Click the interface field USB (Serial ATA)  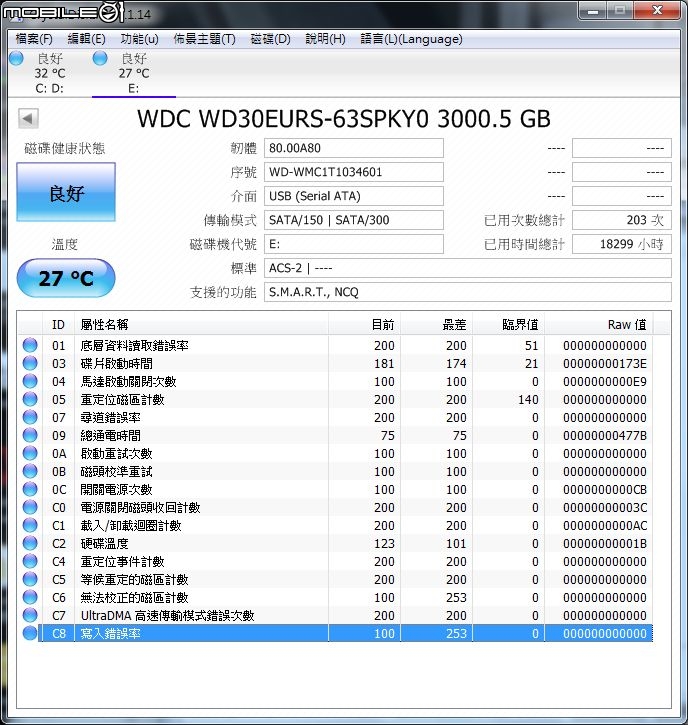tap(354, 196)
